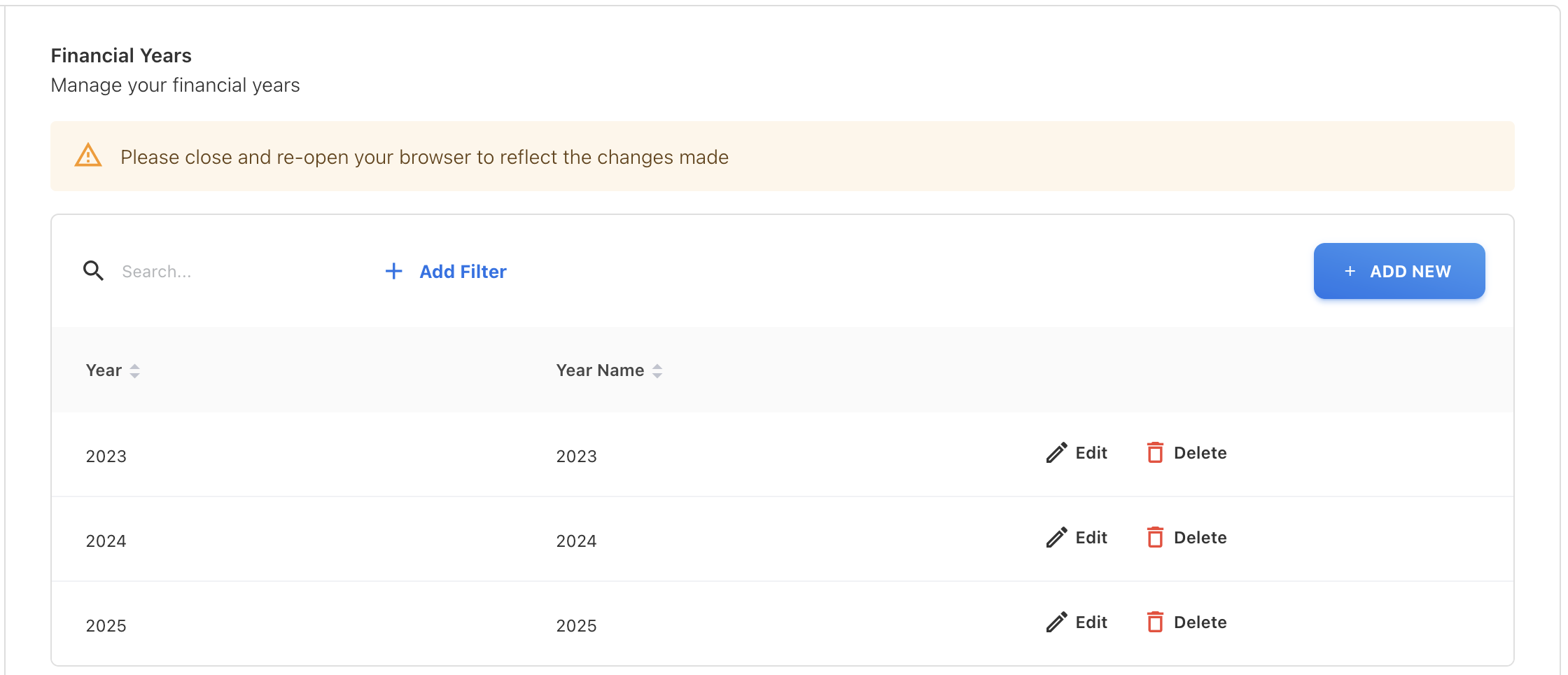1568x675 pixels.
Task: Click the trash icon for year 2024
Action: pos(1155,538)
